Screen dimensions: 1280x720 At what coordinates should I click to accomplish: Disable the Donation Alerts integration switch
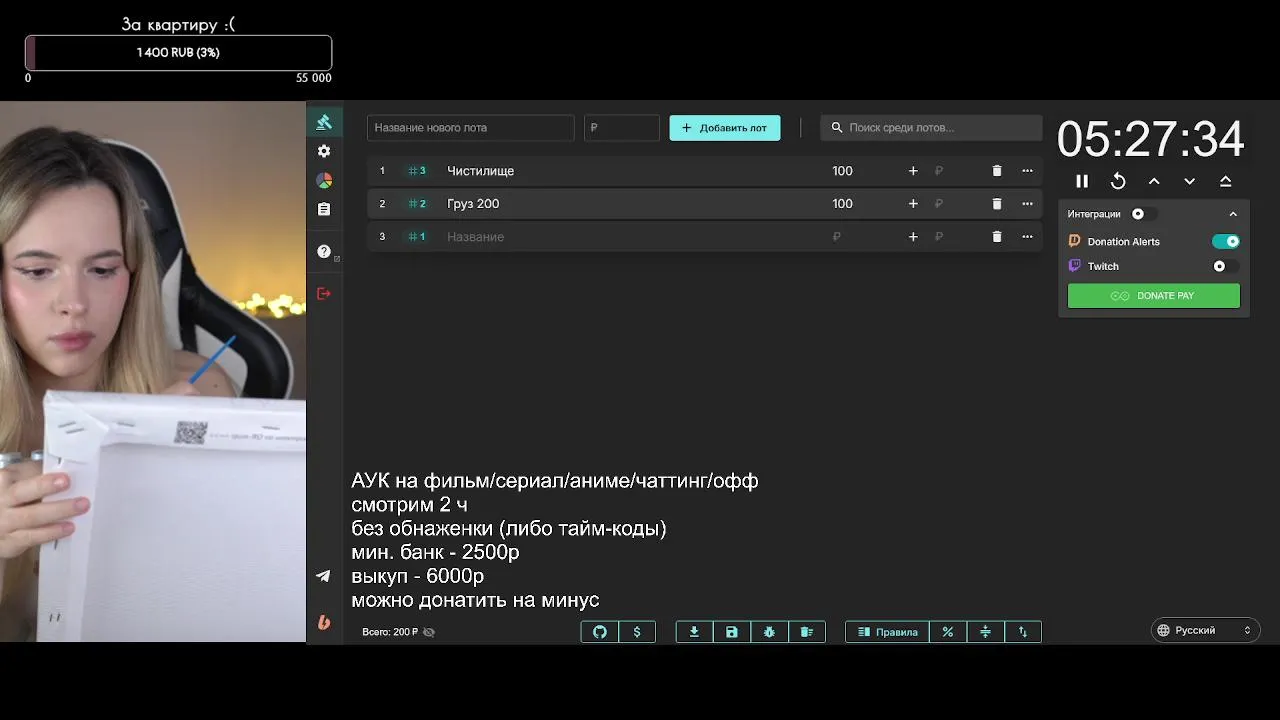click(x=1226, y=241)
